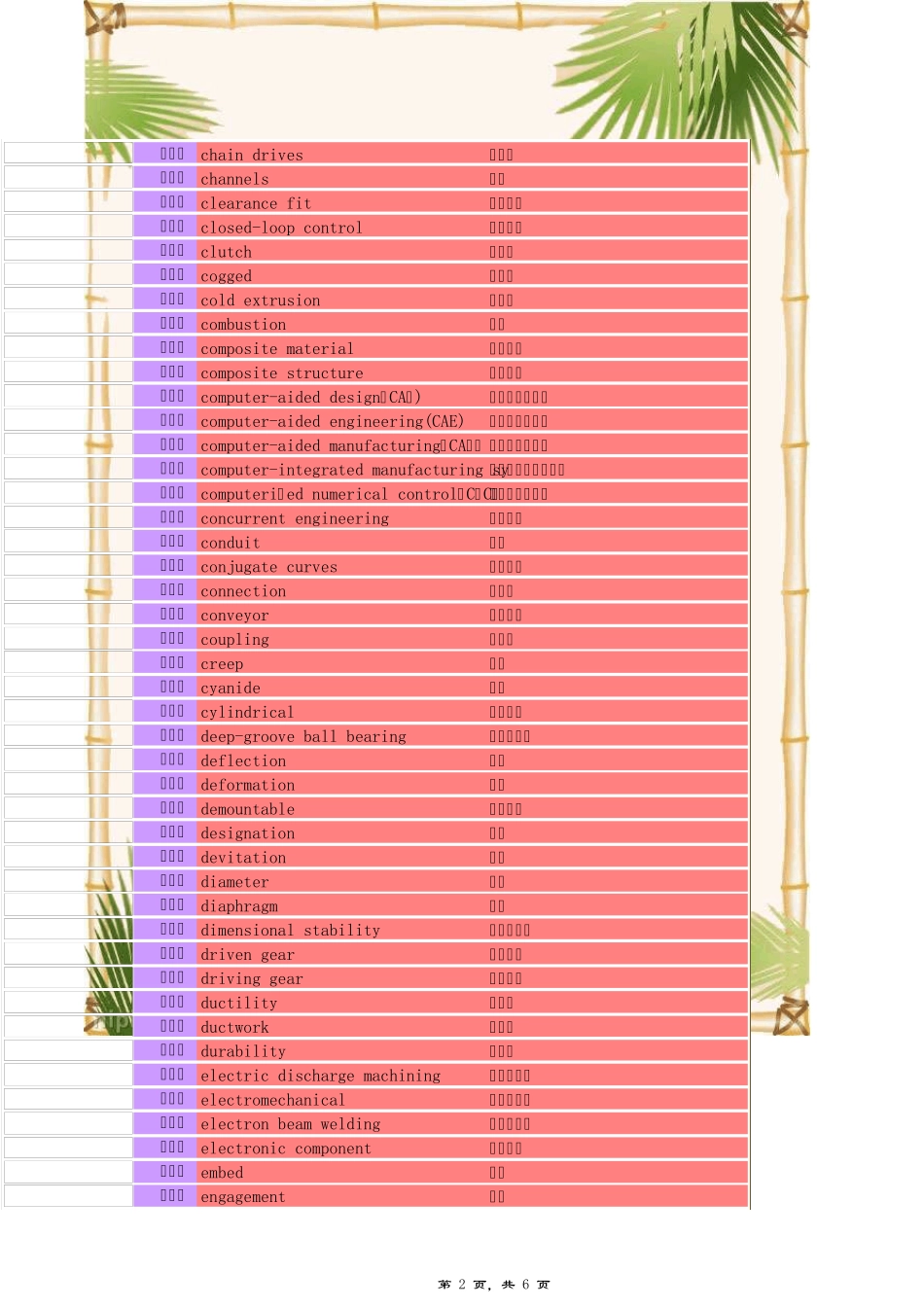
Task: Click the 'diaphragm' term
Action: point(238,906)
